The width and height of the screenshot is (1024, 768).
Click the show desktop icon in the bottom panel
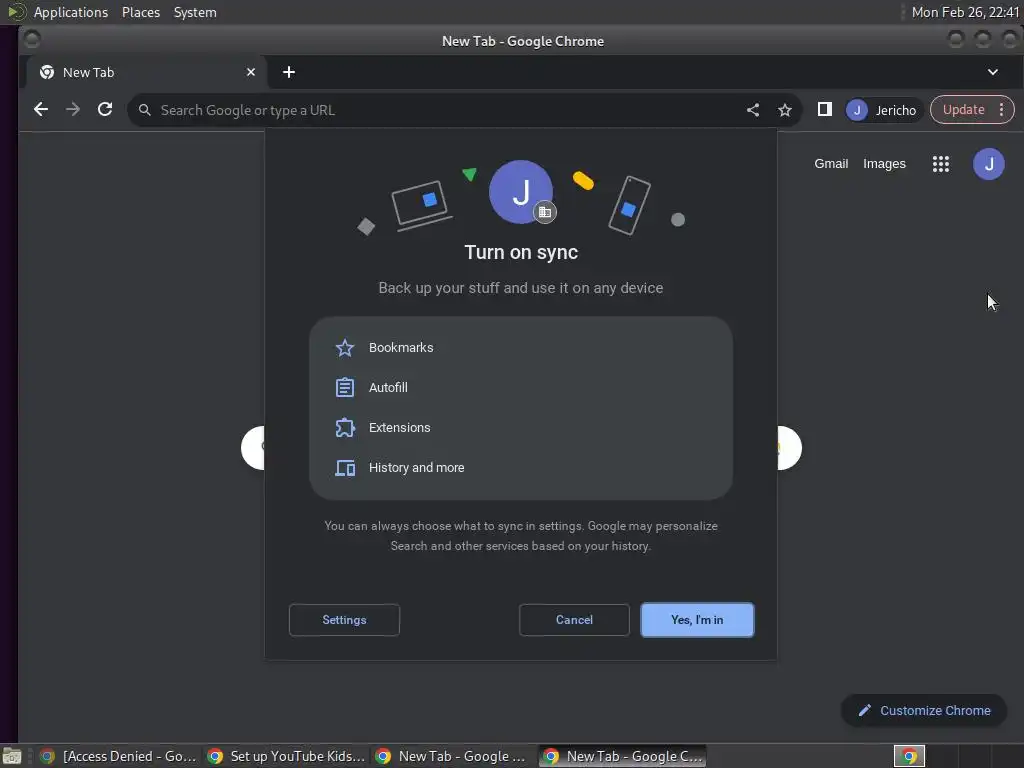click(12, 756)
